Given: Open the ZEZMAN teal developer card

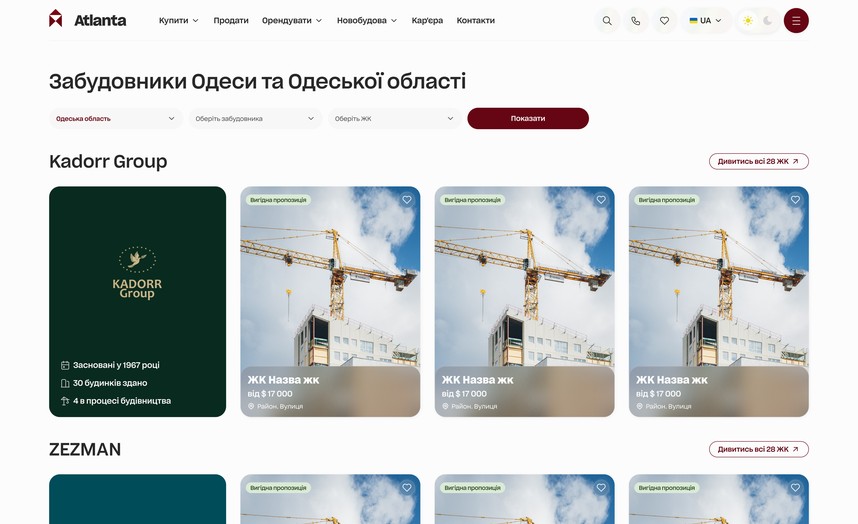Looking at the screenshot, I should pyautogui.click(x=137, y=499).
